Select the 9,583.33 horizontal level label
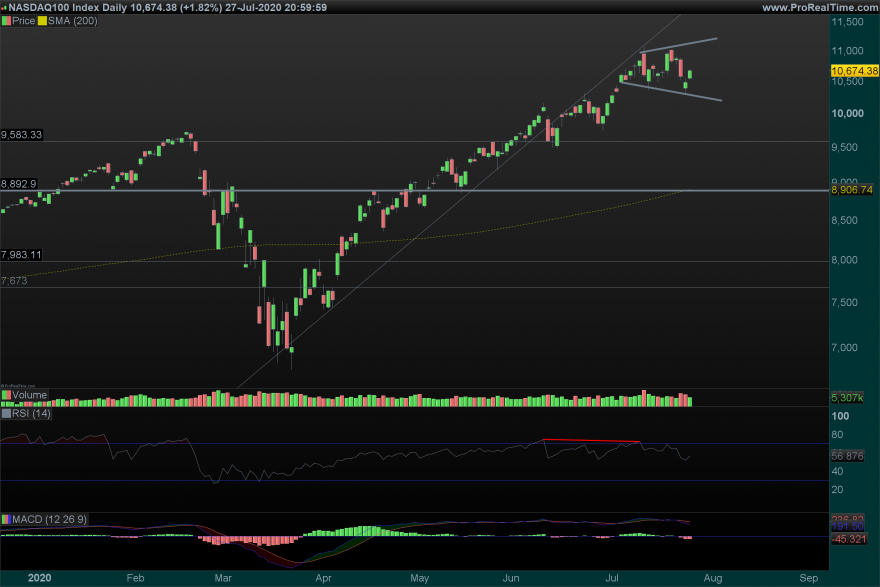The width and height of the screenshot is (880, 587). click(21, 135)
